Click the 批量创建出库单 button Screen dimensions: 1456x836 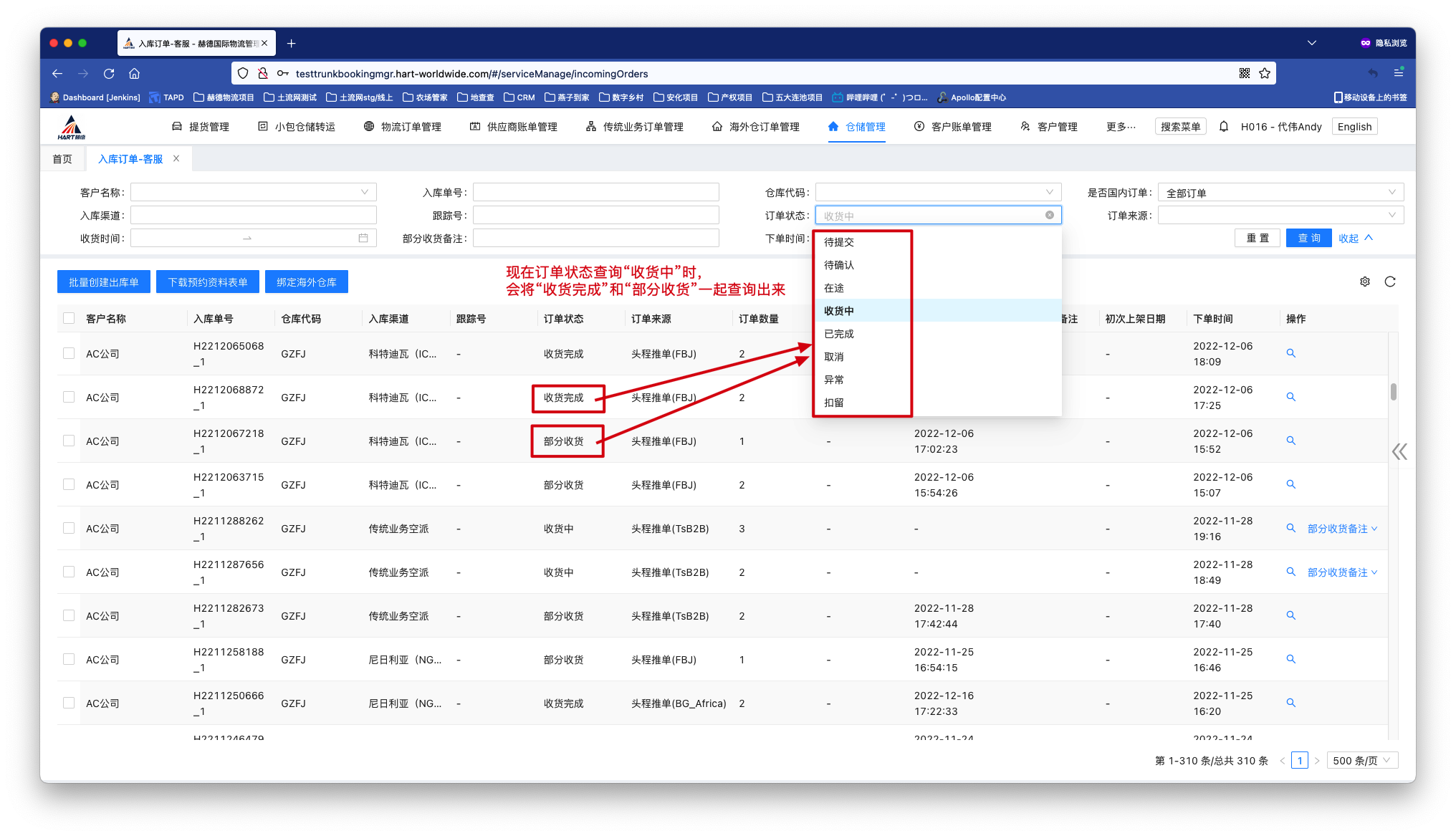[104, 282]
